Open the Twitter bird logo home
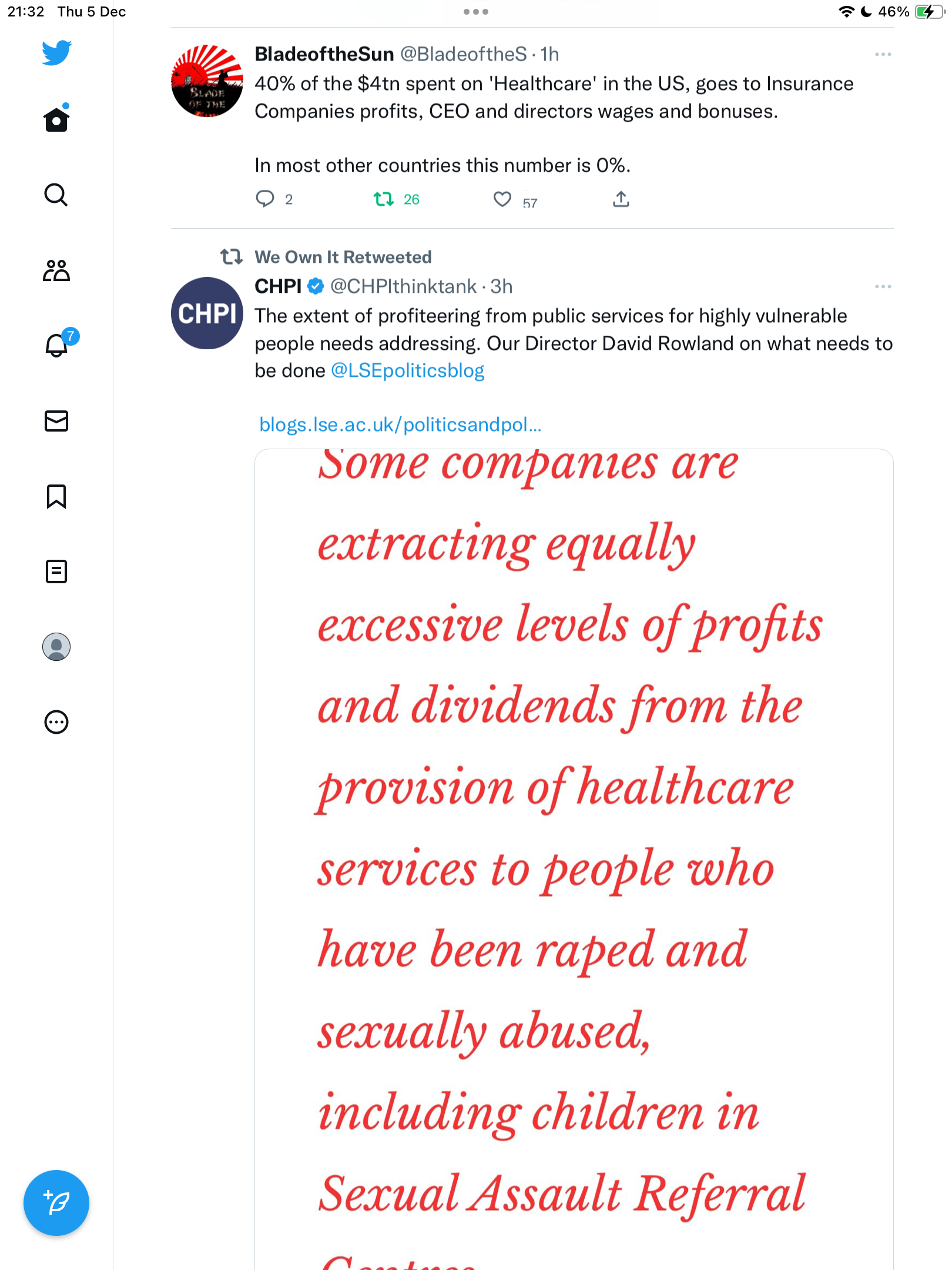The width and height of the screenshot is (952, 1270). tap(56, 52)
